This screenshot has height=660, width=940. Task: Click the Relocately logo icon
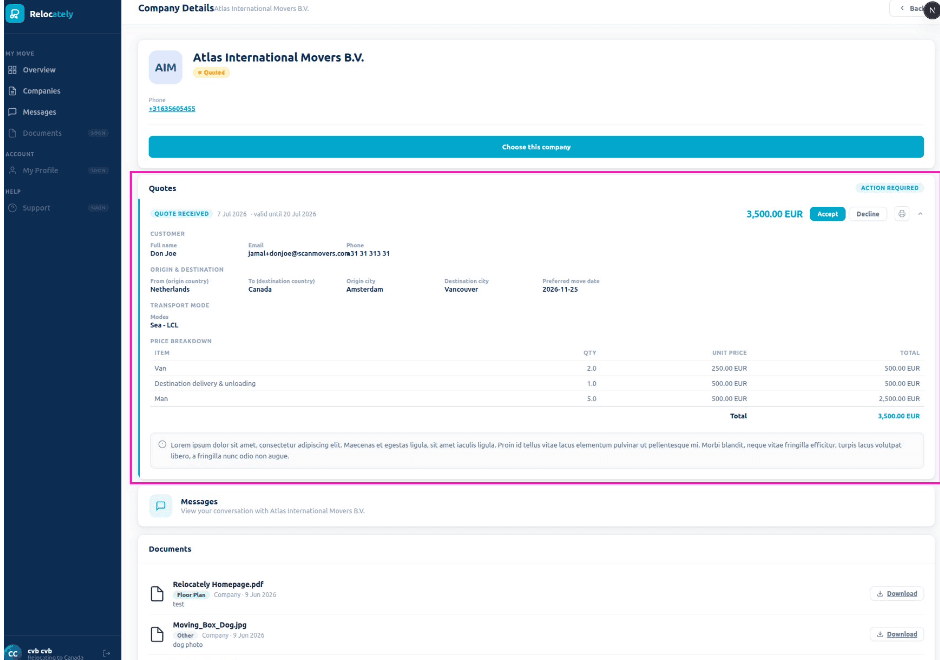click(x=15, y=13)
